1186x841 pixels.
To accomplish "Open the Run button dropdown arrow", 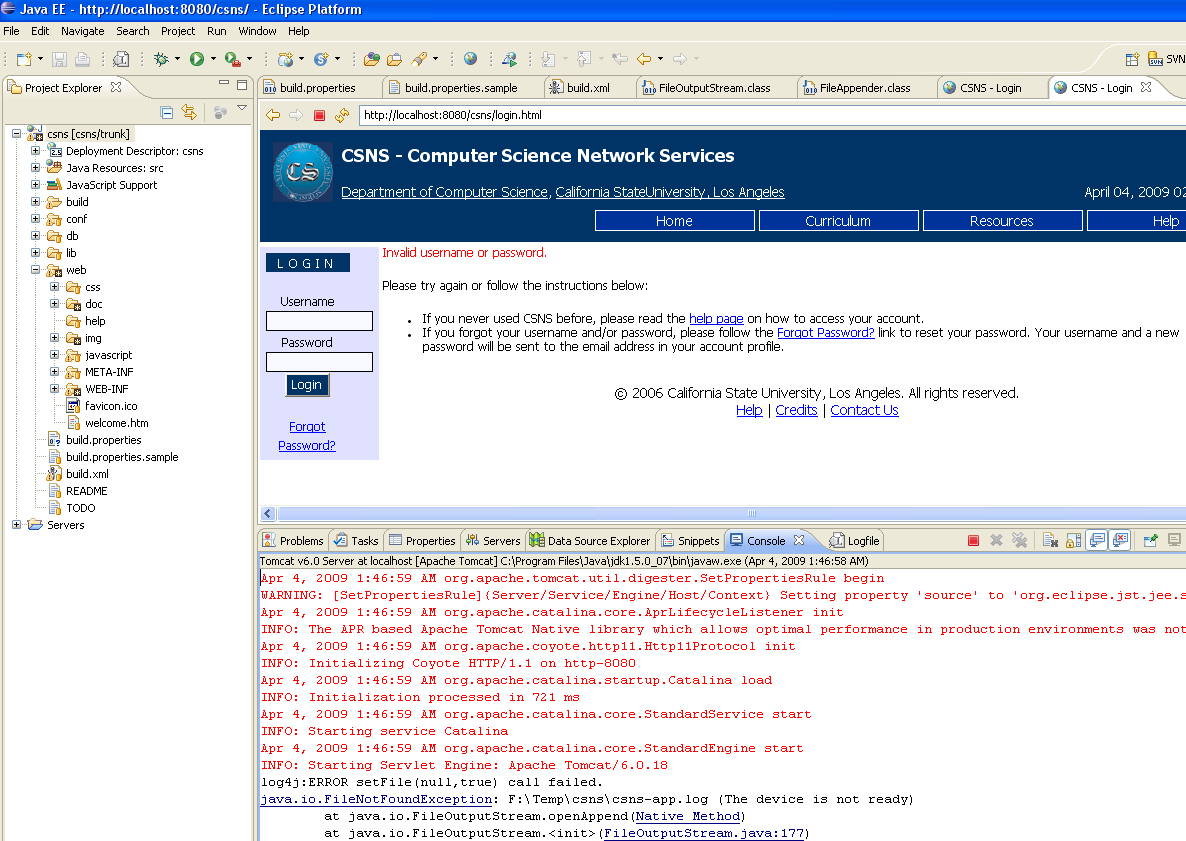I will 212,60.
